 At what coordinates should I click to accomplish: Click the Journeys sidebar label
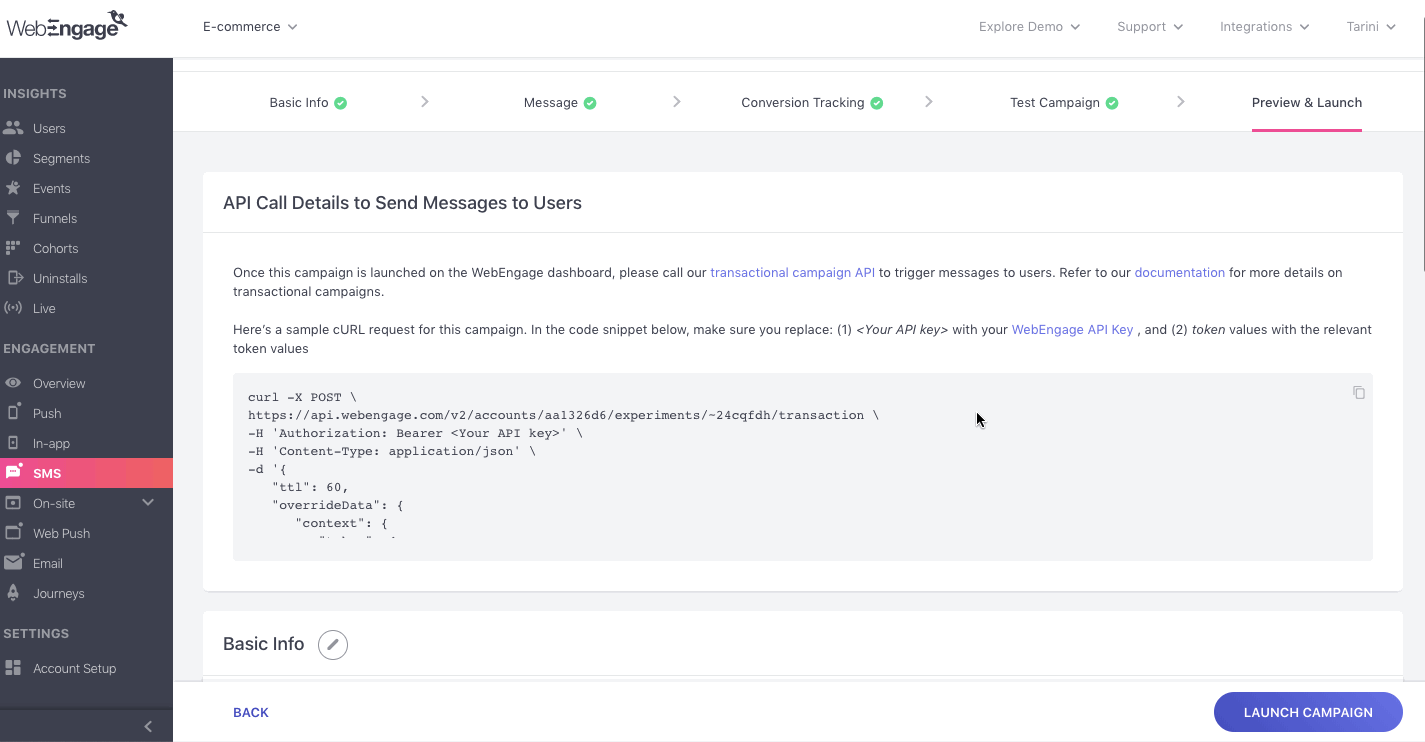(x=58, y=593)
